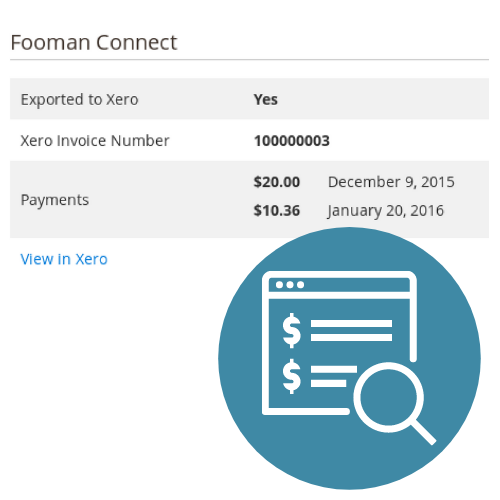500x500 pixels.
Task: Select the Exported to Xero label
Action: click(x=79, y=99)
